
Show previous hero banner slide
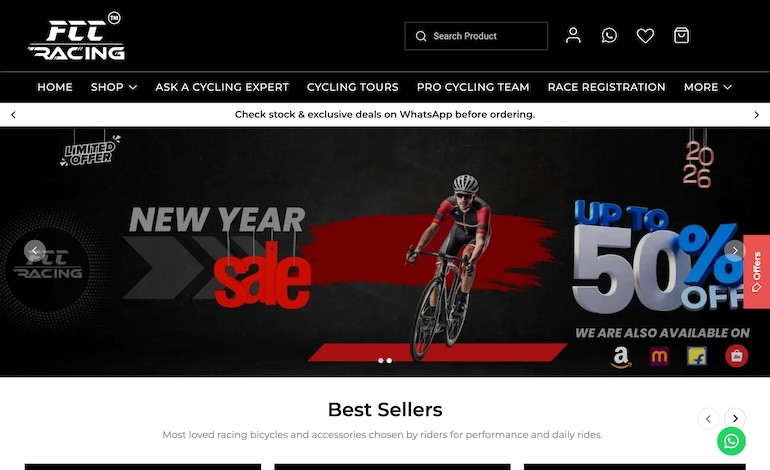point(34,250)
